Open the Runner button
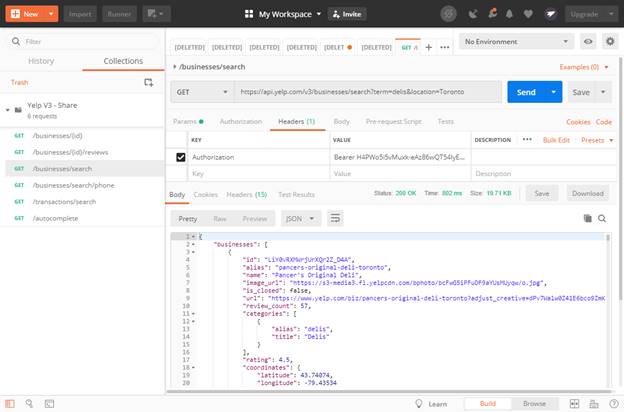This screenshot has width=624, height=412. [119, 14]
